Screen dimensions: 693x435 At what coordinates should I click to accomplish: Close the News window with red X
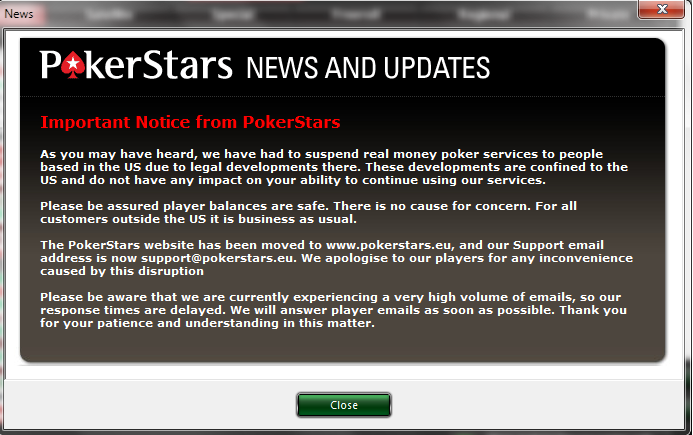point(661,9)
